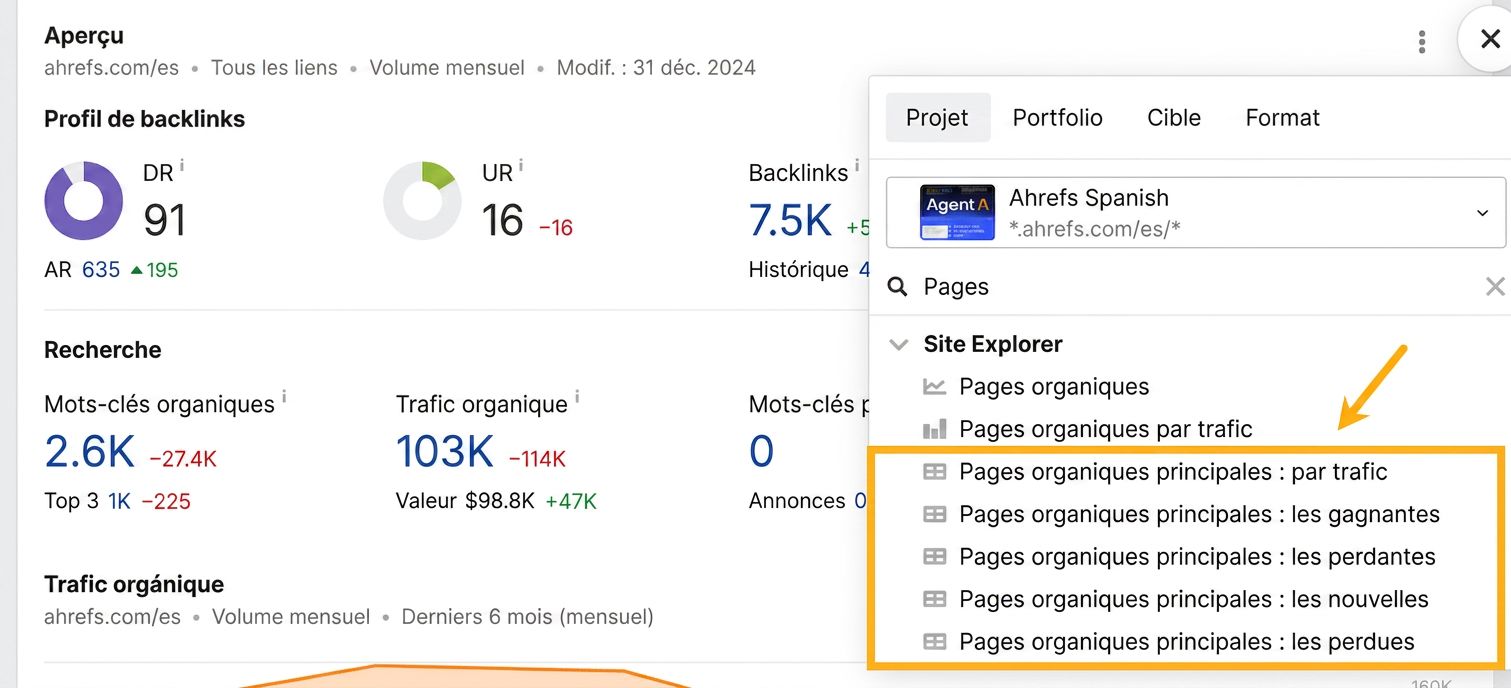Click table icon for 'les perdues' report
Screen dimensions: 1511x688
934,642
